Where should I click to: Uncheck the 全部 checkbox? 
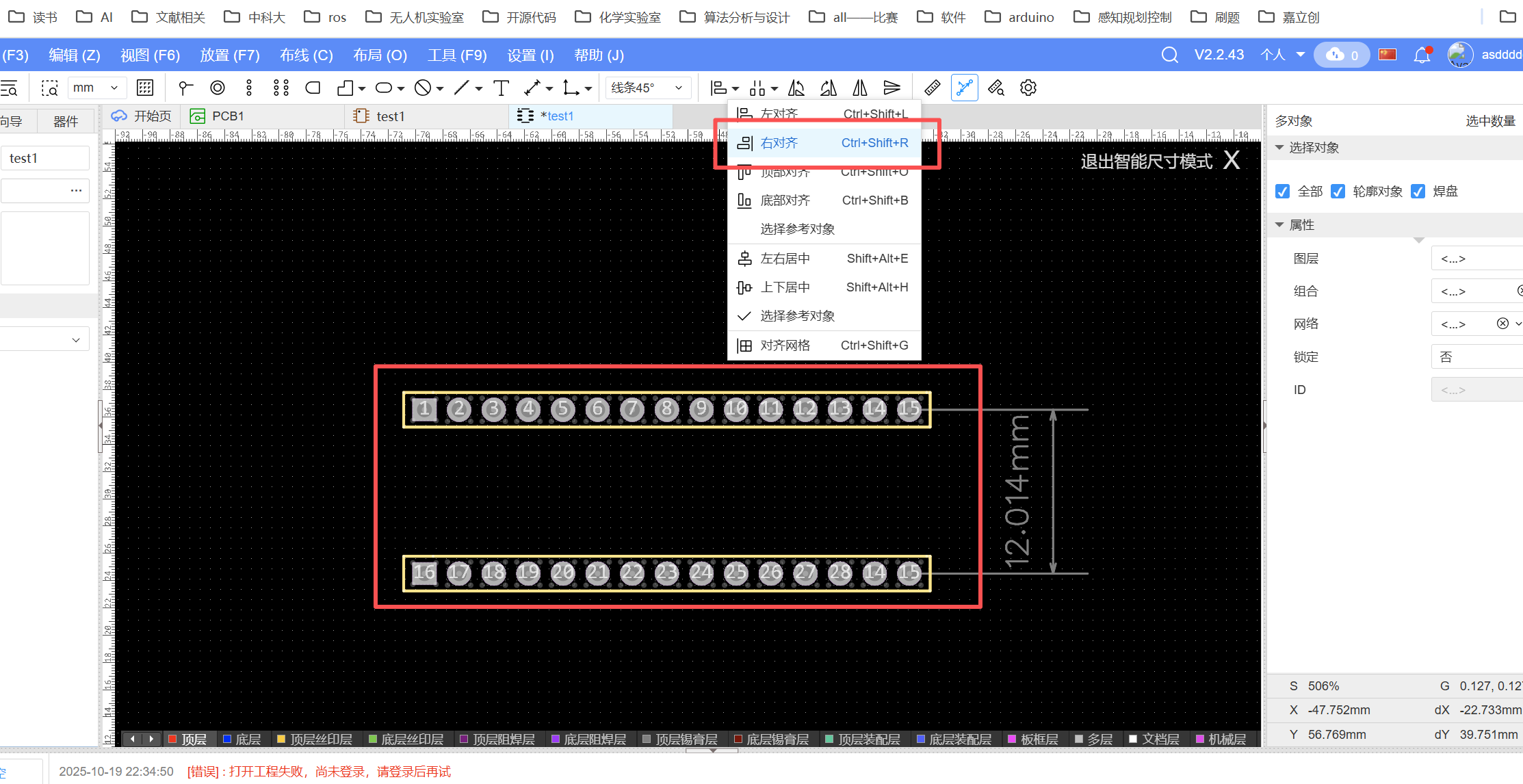(1283, 192)
